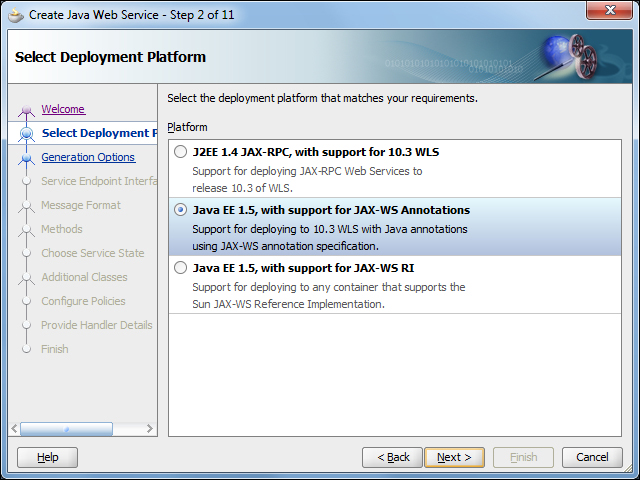640x480 pixels.
Task: Click the JAX-WS RI description text
Action: (x=329, y=296)
